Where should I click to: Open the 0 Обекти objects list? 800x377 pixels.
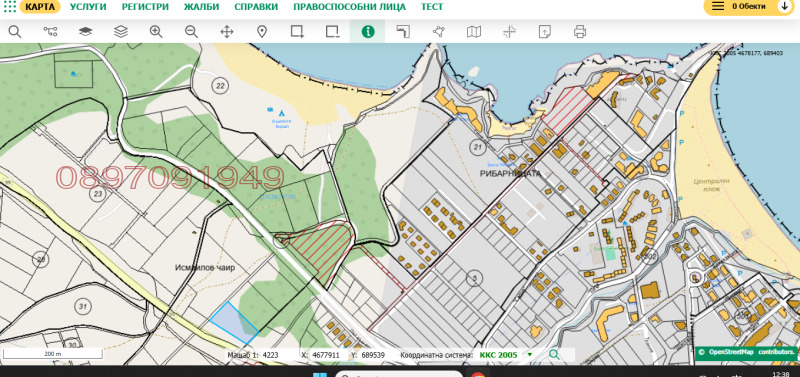point(748,6)
